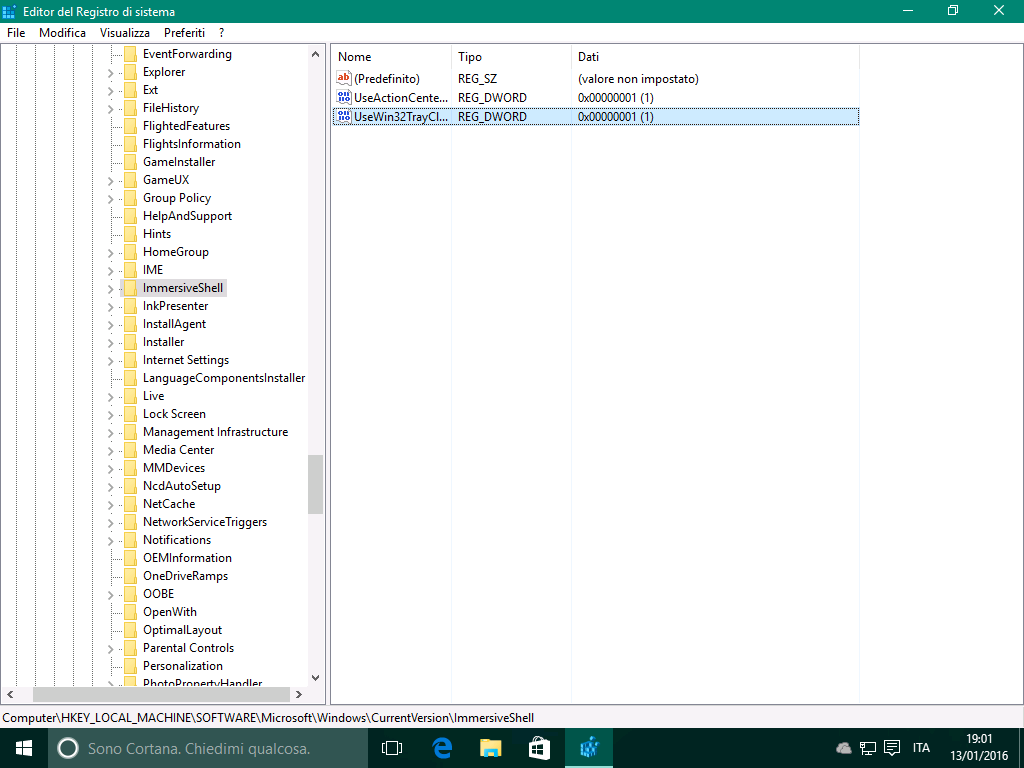Select the OneDriveRamps key
Viewport: 1024px width, 768px height.
coord(185,576)
